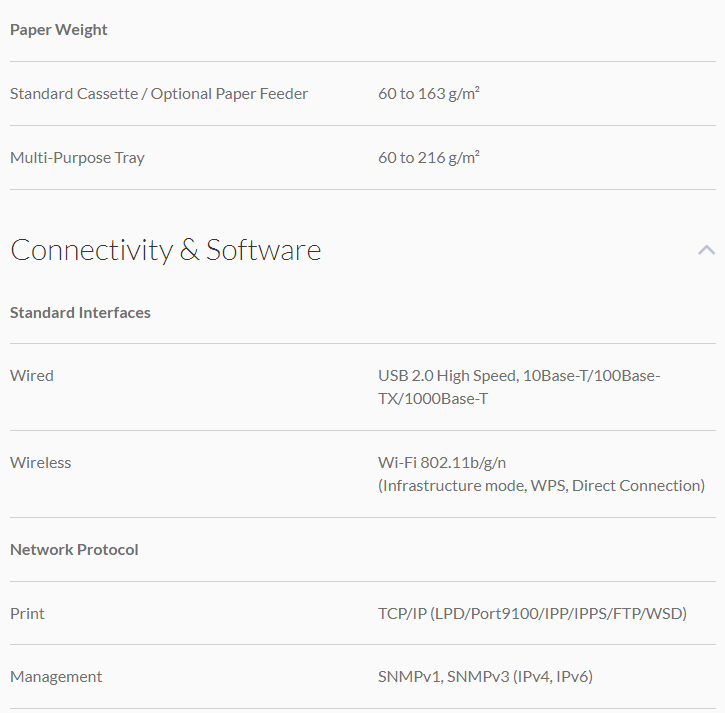Collapse the Connectivity & Software section chevron

click(x=706, y=250)
